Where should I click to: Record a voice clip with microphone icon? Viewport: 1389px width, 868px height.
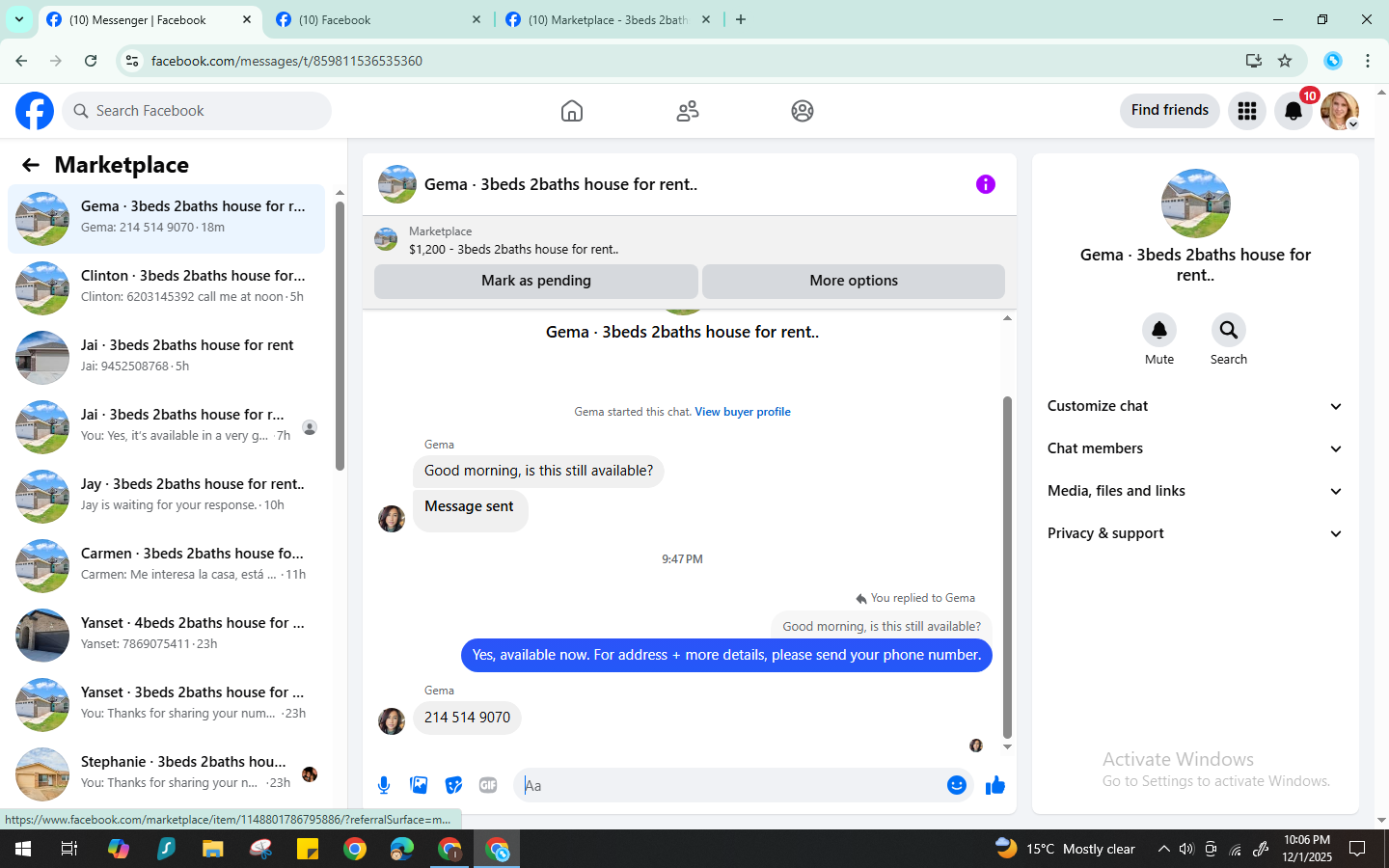point(384,785)
